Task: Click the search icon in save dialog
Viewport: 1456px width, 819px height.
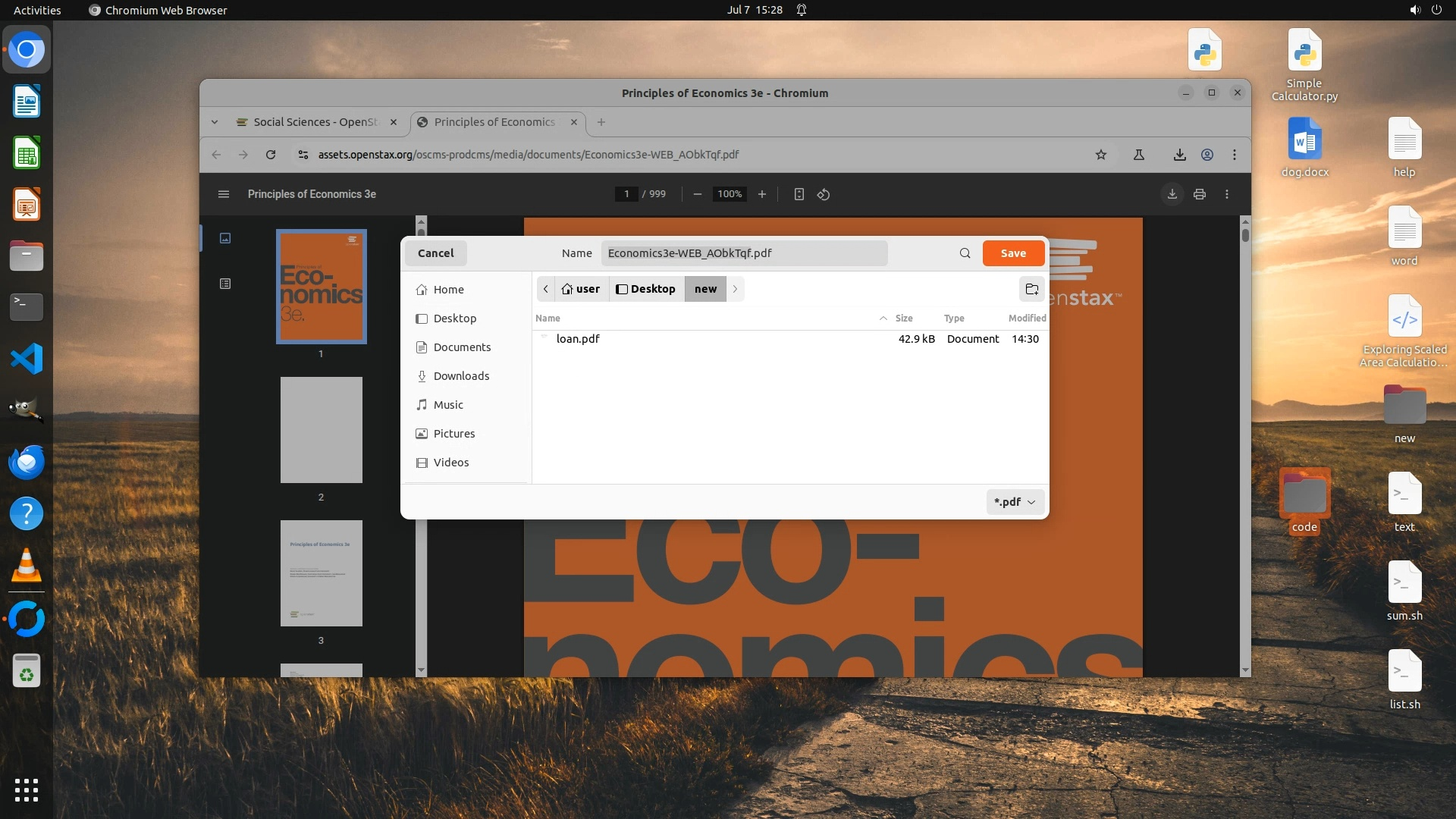Action: (965, 253)
